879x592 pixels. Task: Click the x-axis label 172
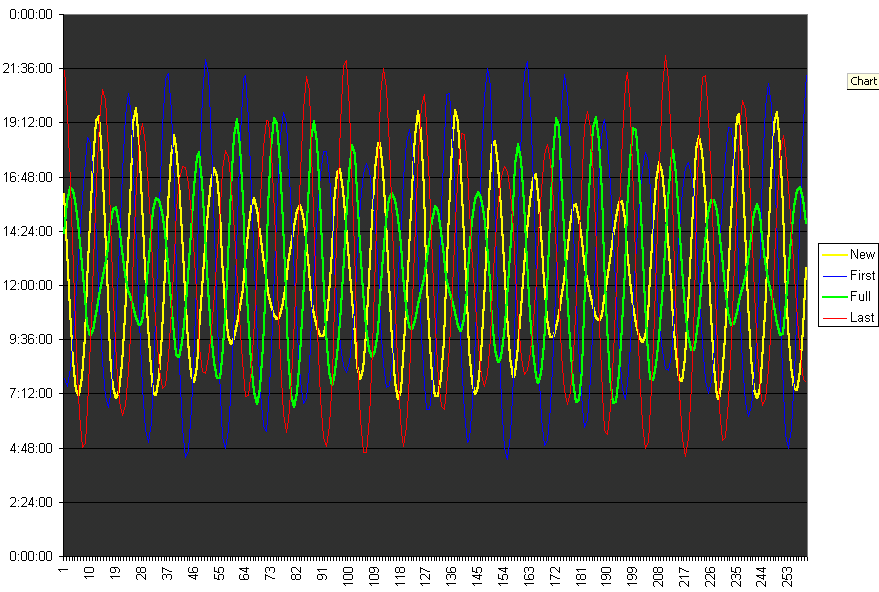554,576
